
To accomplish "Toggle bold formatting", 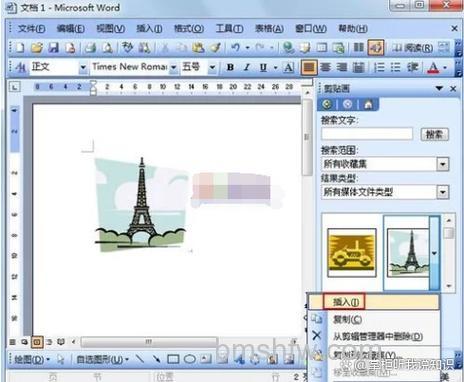I will pyautogui.click(x=230, y=68).
